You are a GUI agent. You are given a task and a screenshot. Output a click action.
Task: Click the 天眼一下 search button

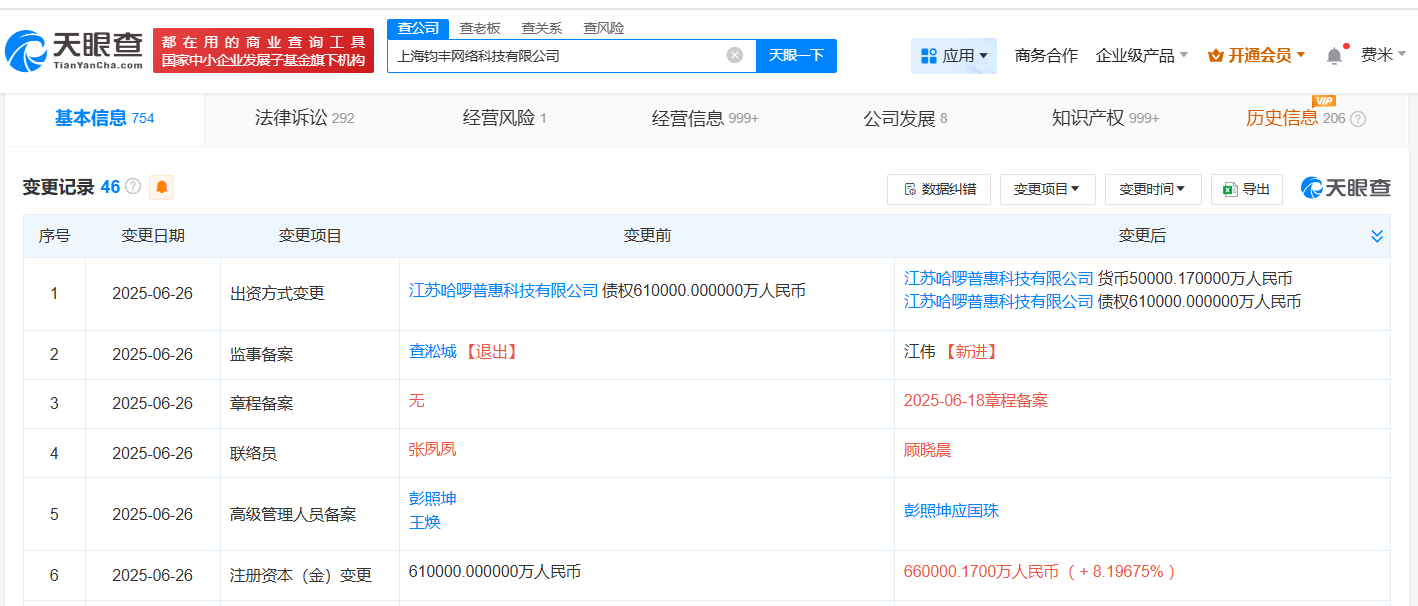(x=796, y=56)
